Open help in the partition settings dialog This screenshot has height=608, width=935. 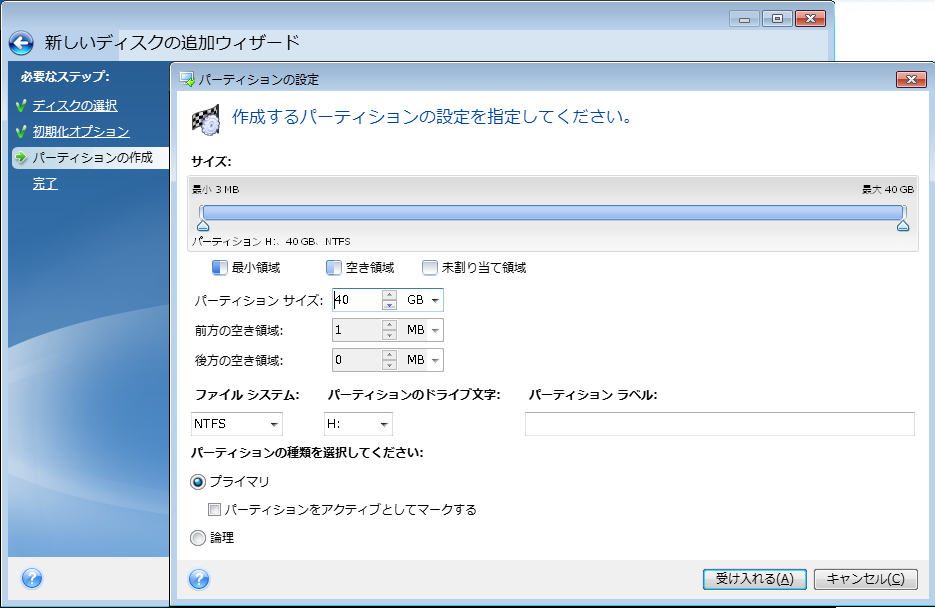click(x=199, y=579)
